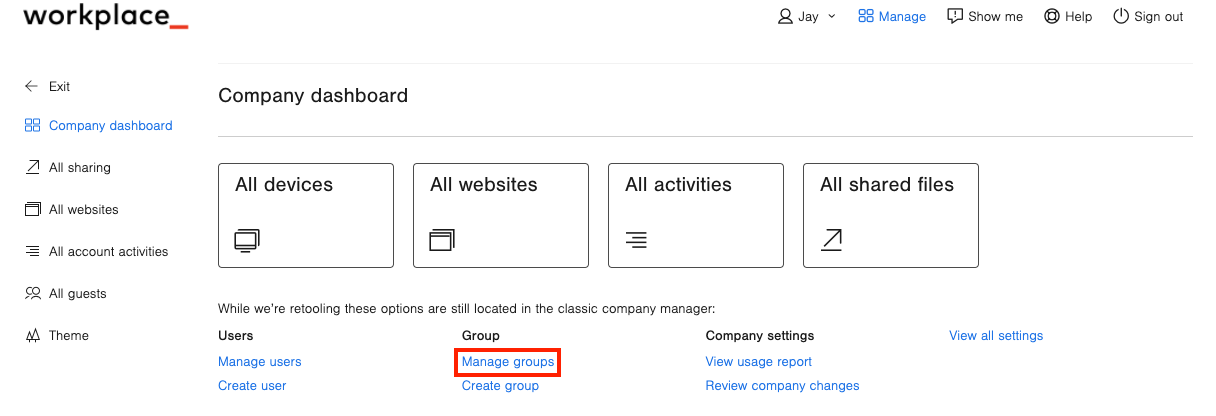The image size is (1216, 416).
Task: Open the Manage users link
Action: coord(260,362)
